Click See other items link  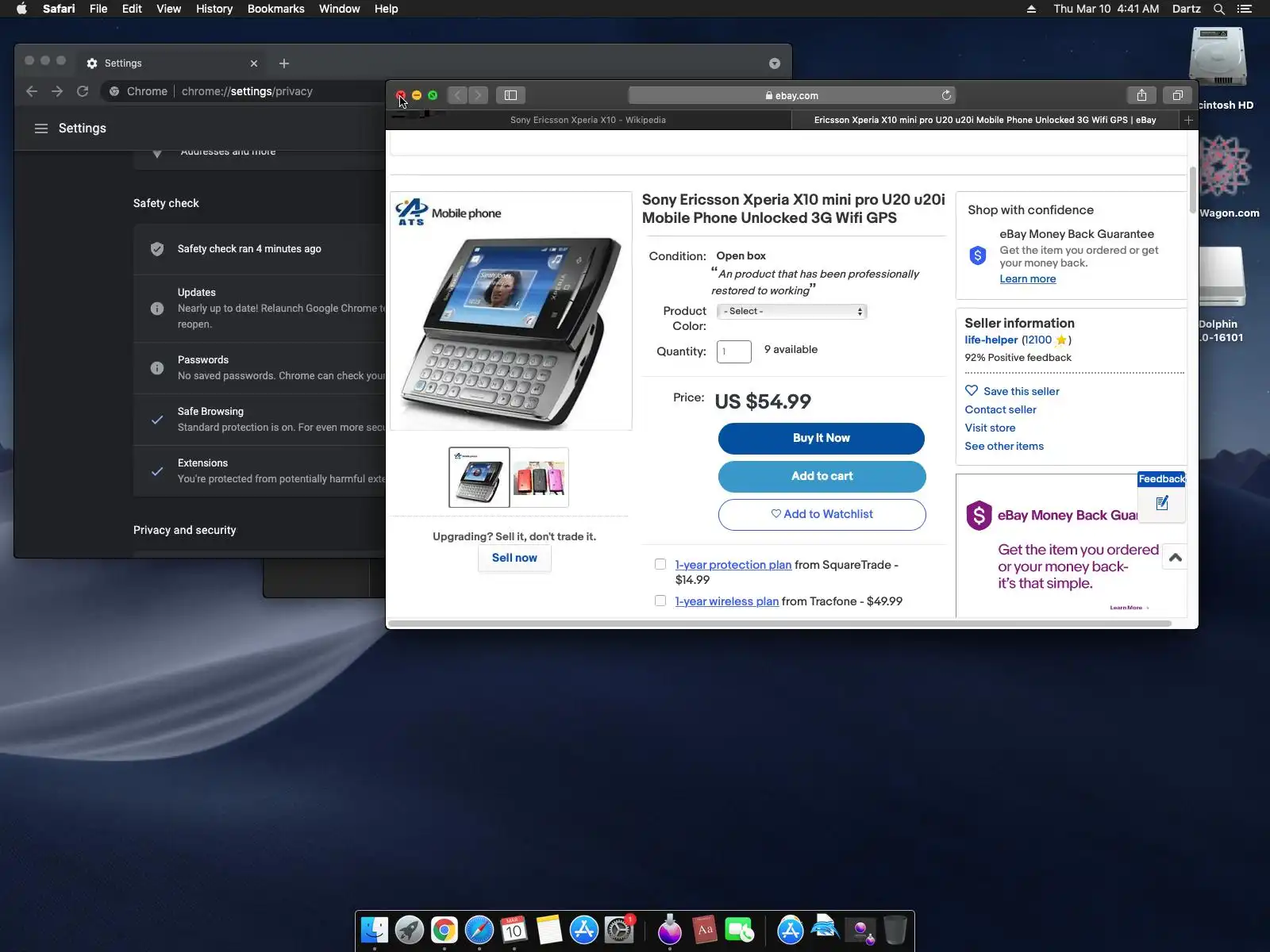click(1004, 446)
